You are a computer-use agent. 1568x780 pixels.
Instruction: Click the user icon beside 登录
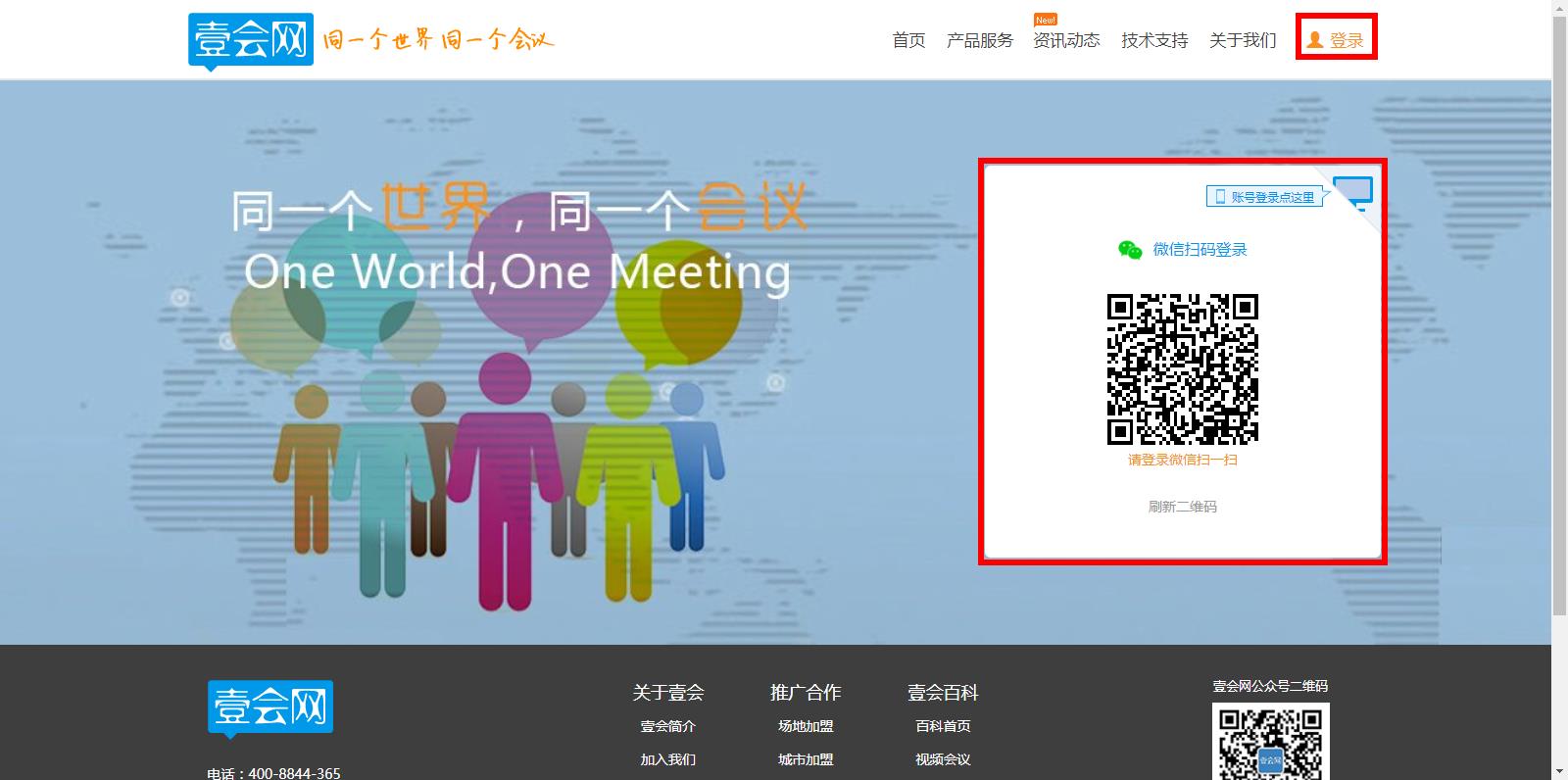pos(1315,40)
